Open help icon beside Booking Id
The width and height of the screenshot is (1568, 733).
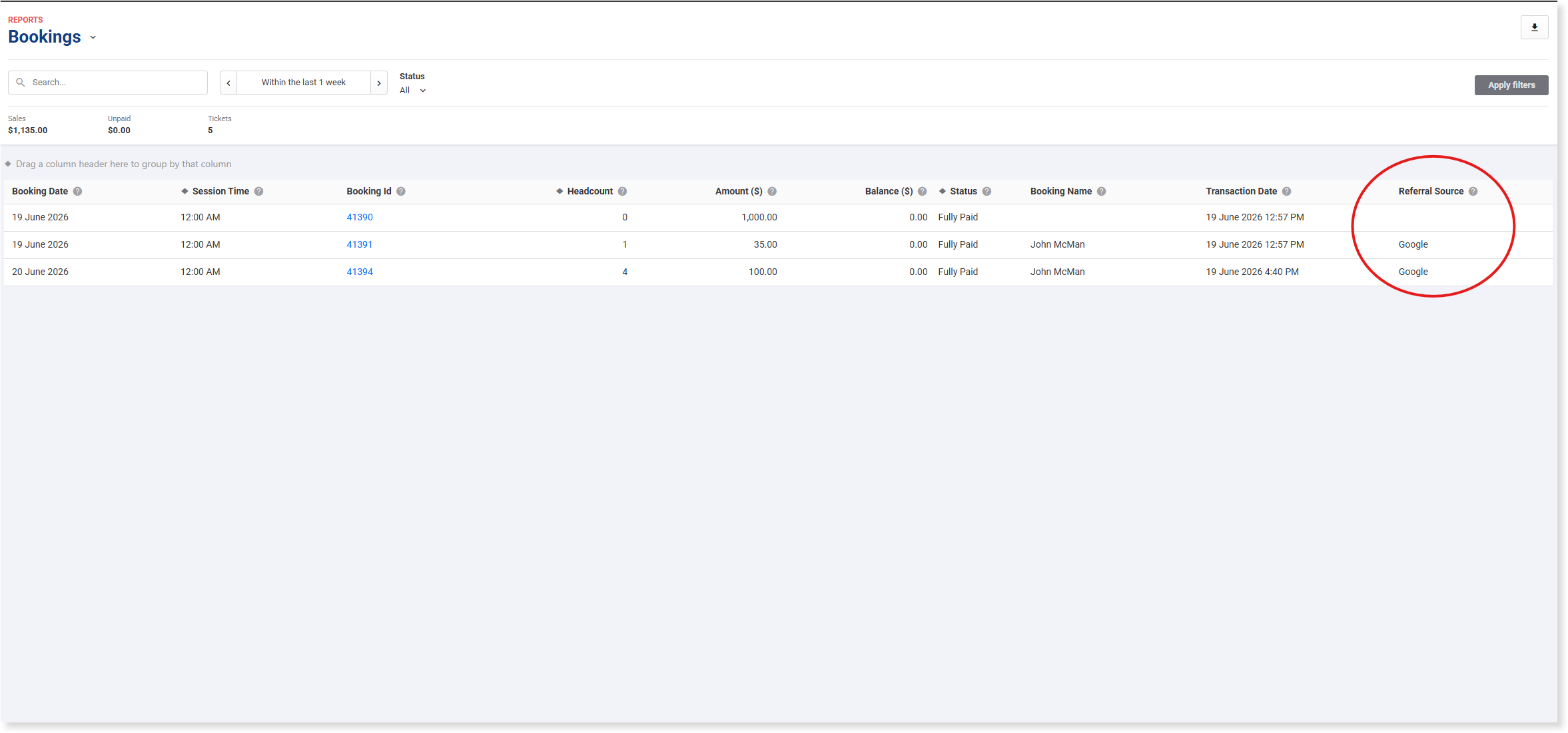coord(401,191)
